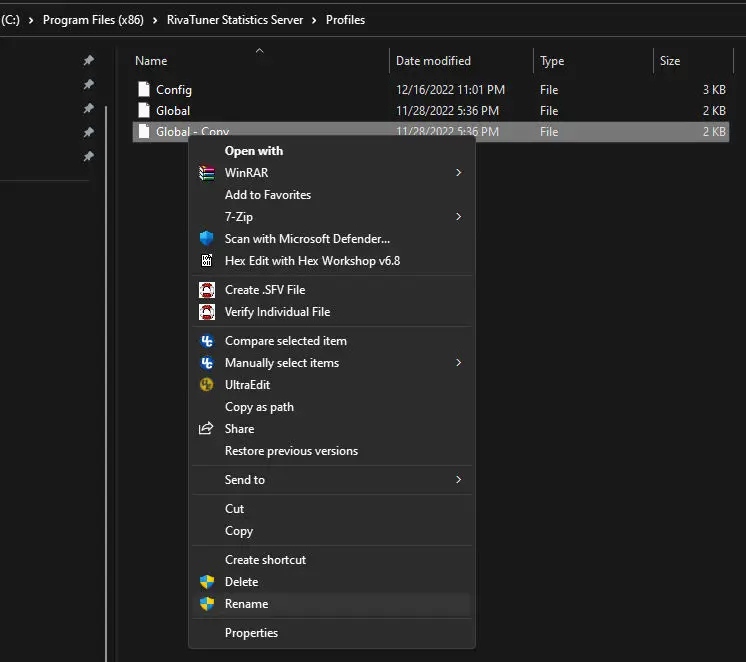The height and width of the screenshot is (662, 746).
Task: Select the Config file name
Action: pyautogui.click(x=174, y=90)
